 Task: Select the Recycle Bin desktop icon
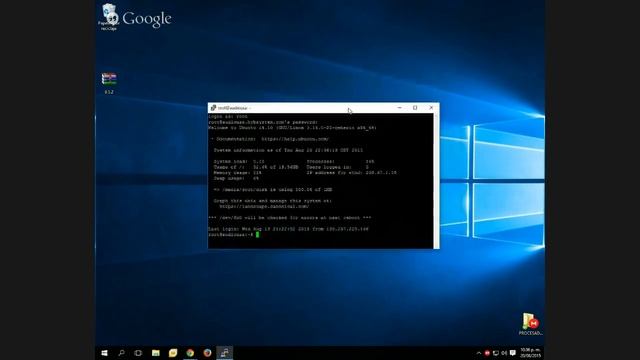coord(109,17)
